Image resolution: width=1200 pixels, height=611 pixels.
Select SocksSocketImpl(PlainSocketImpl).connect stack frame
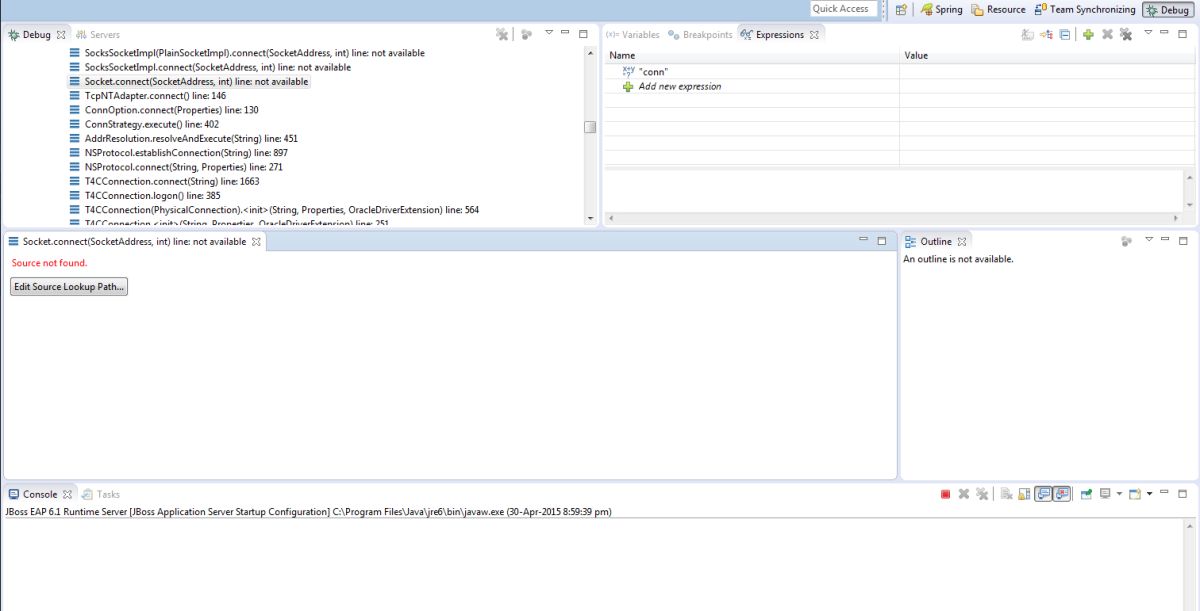pos(247,53)
